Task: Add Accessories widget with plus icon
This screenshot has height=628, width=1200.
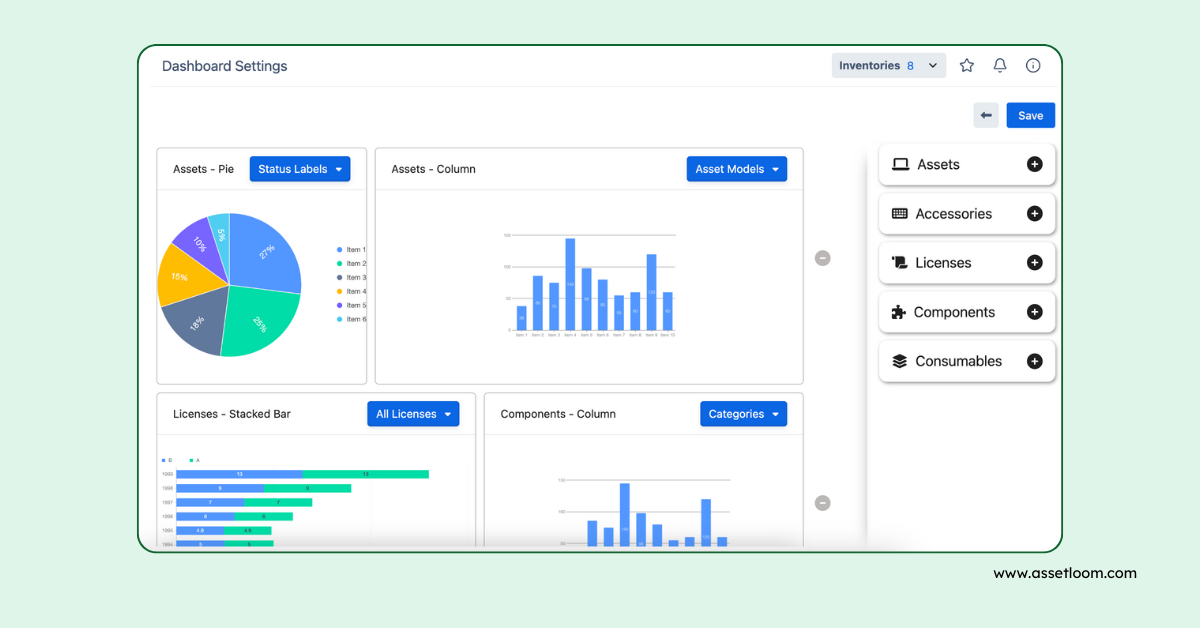Action: (x=1034, y=213)
